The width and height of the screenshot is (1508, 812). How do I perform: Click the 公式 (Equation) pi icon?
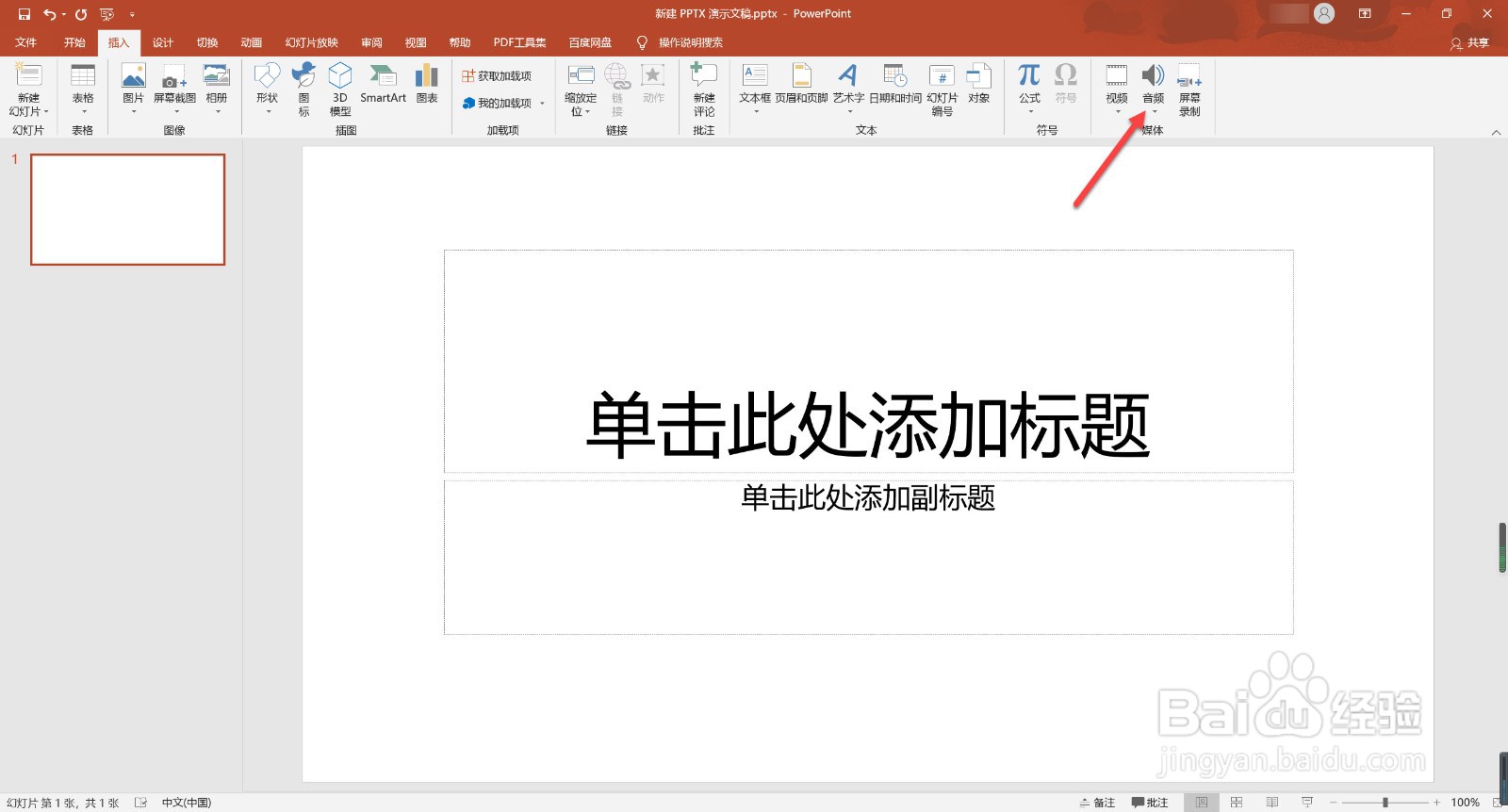(1029, 74)
